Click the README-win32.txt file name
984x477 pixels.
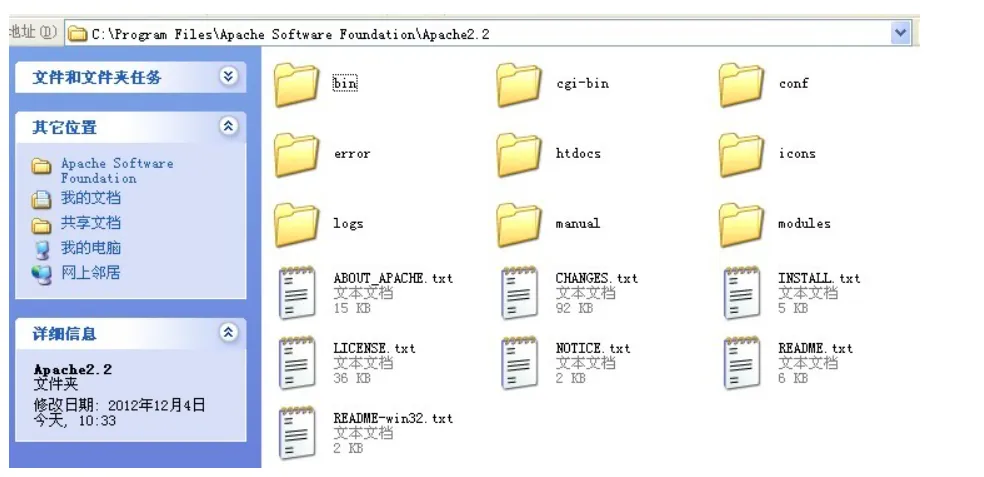393,419
